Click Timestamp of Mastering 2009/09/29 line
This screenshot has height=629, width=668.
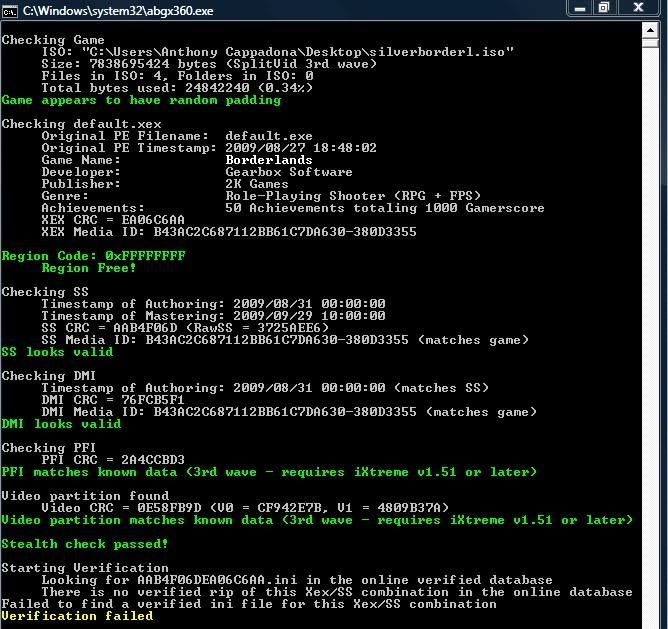point(213,316)
